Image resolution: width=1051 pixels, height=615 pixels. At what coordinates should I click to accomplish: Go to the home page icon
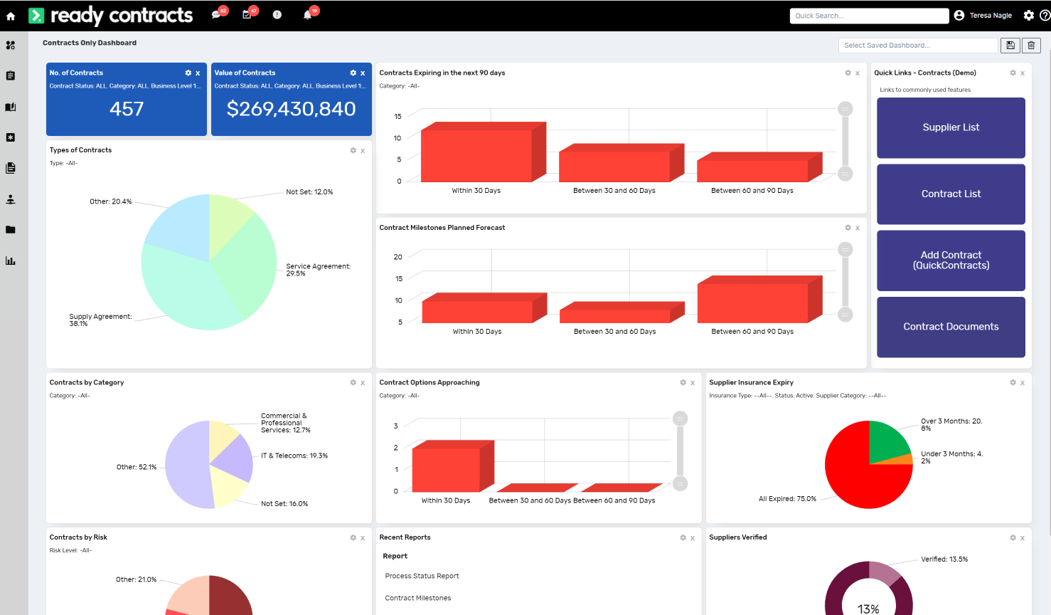coord(11,16)
